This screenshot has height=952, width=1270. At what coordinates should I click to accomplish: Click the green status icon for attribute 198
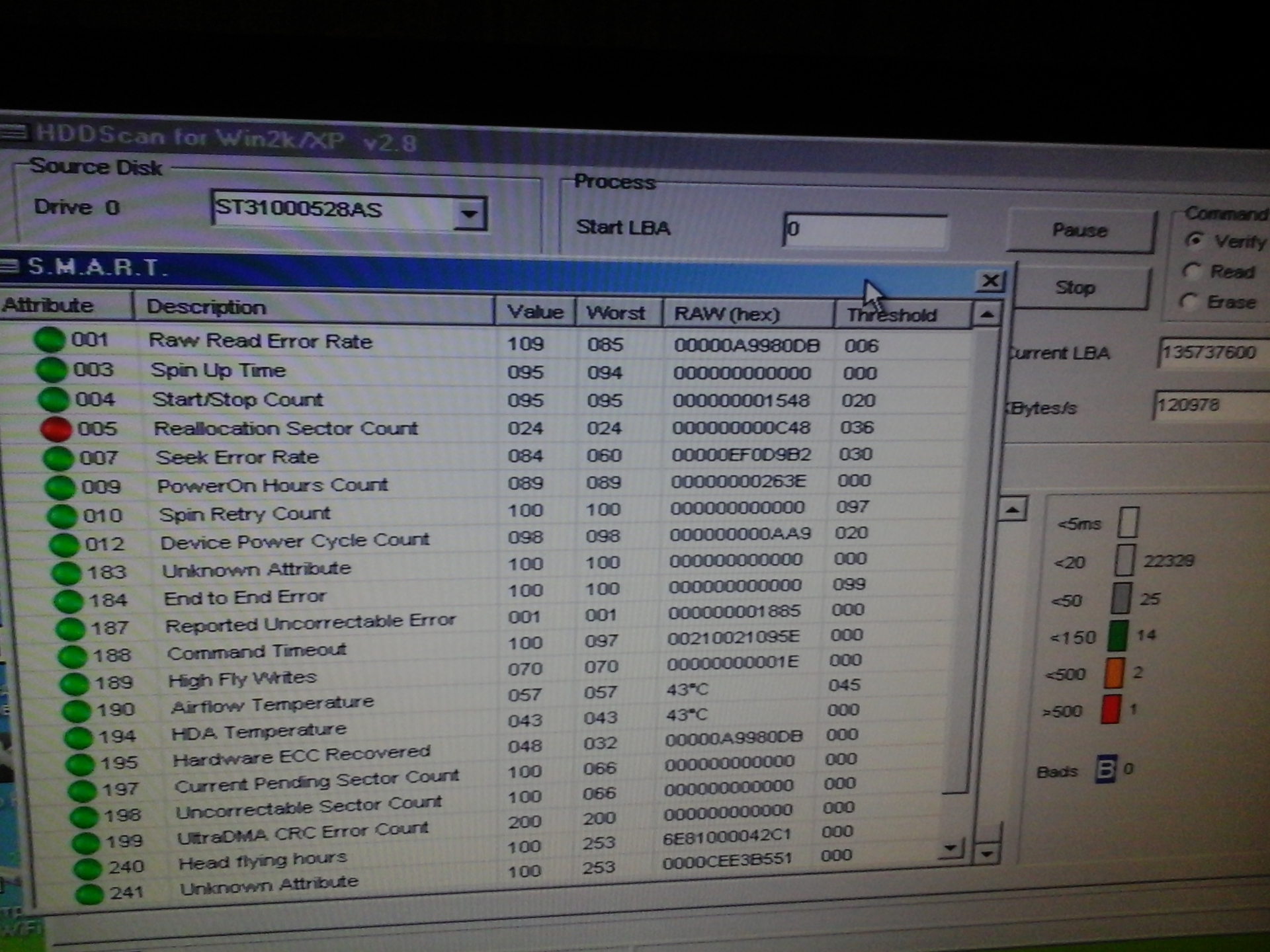[x=84, y=816]
